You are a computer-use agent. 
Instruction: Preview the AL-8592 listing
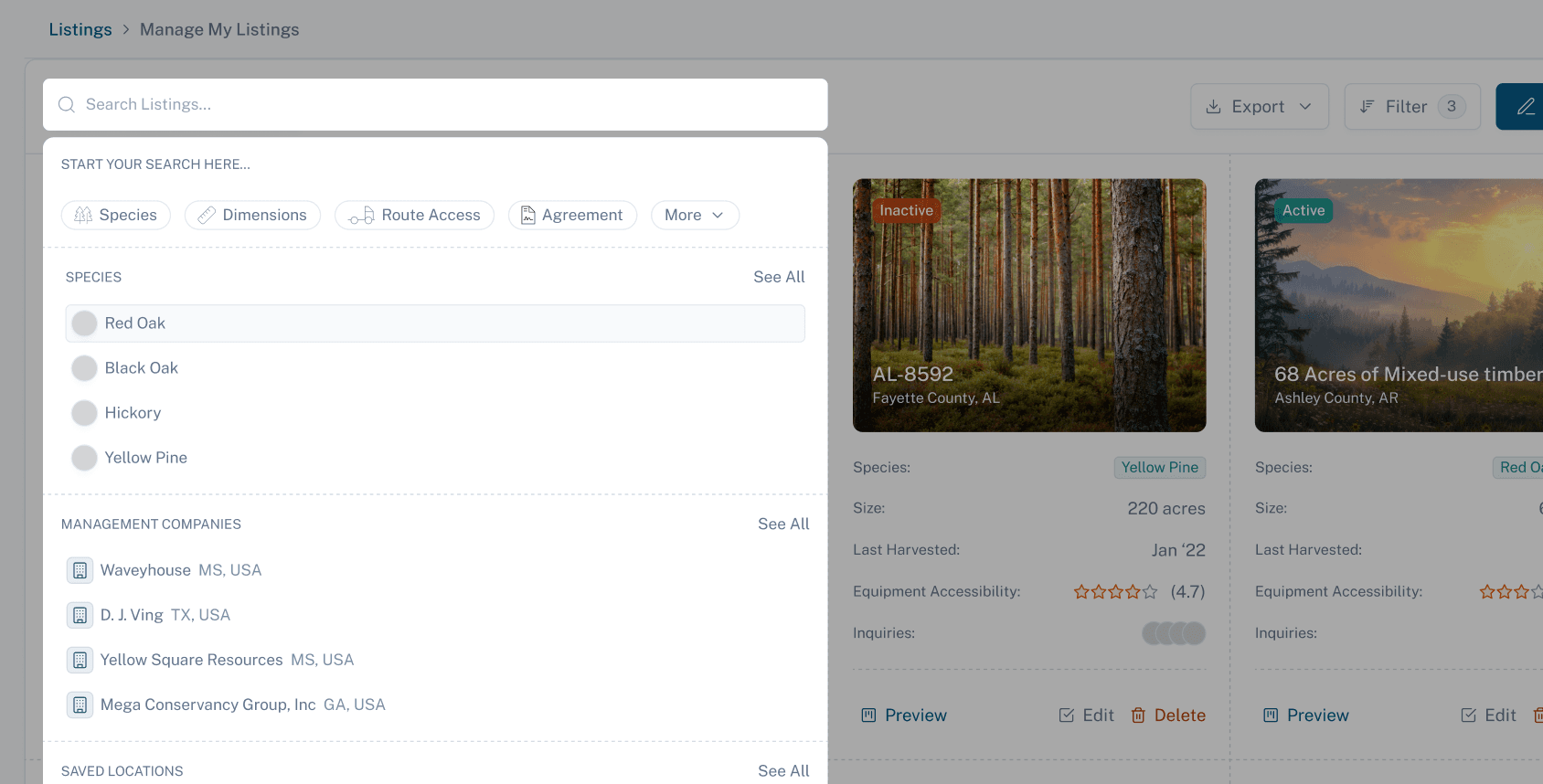pos(904,715)
